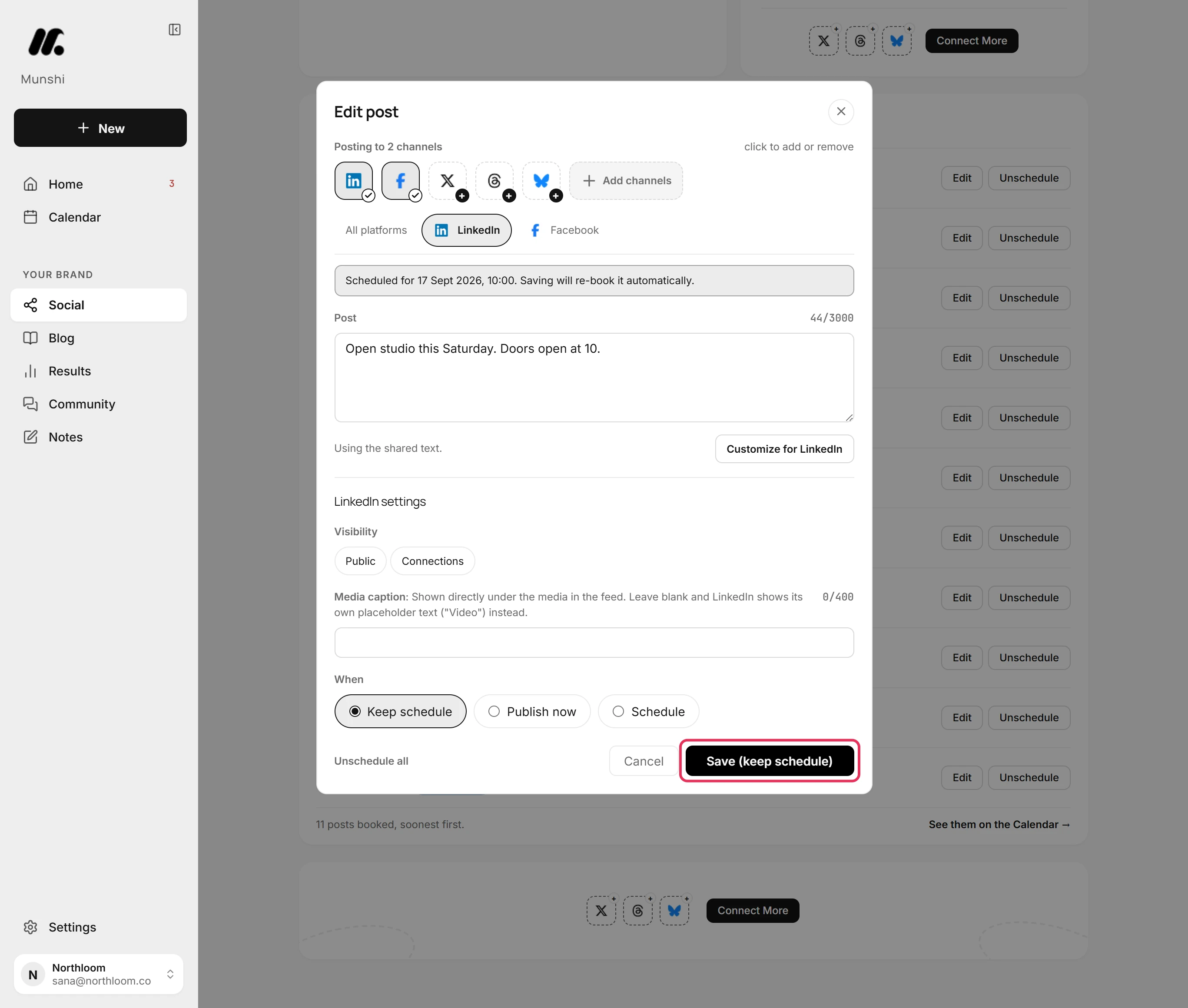Go to Home in sidebar

[98, 184]
